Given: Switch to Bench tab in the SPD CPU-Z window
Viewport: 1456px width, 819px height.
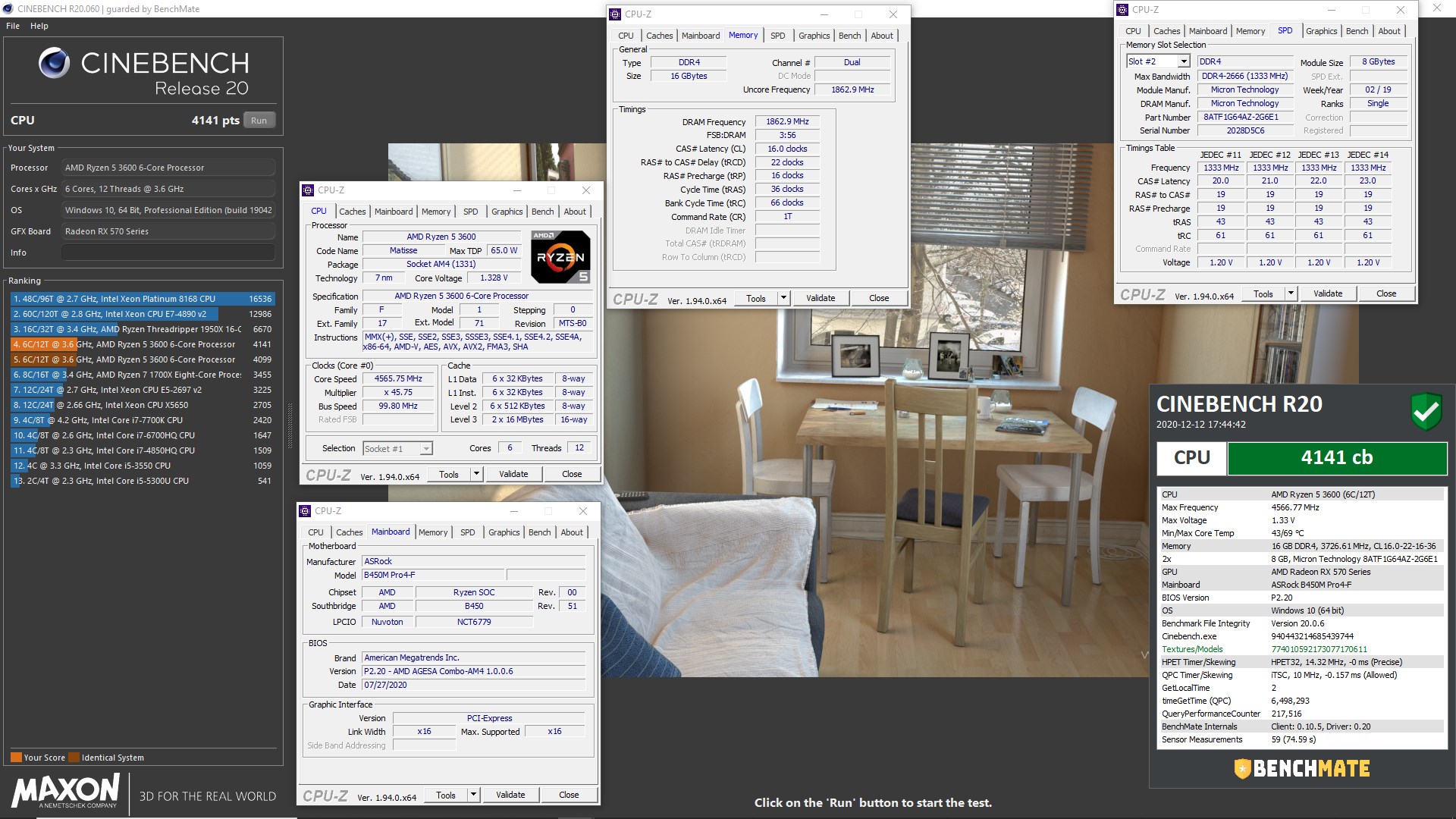Looking at the screenshot, I should click(1357, 31).
